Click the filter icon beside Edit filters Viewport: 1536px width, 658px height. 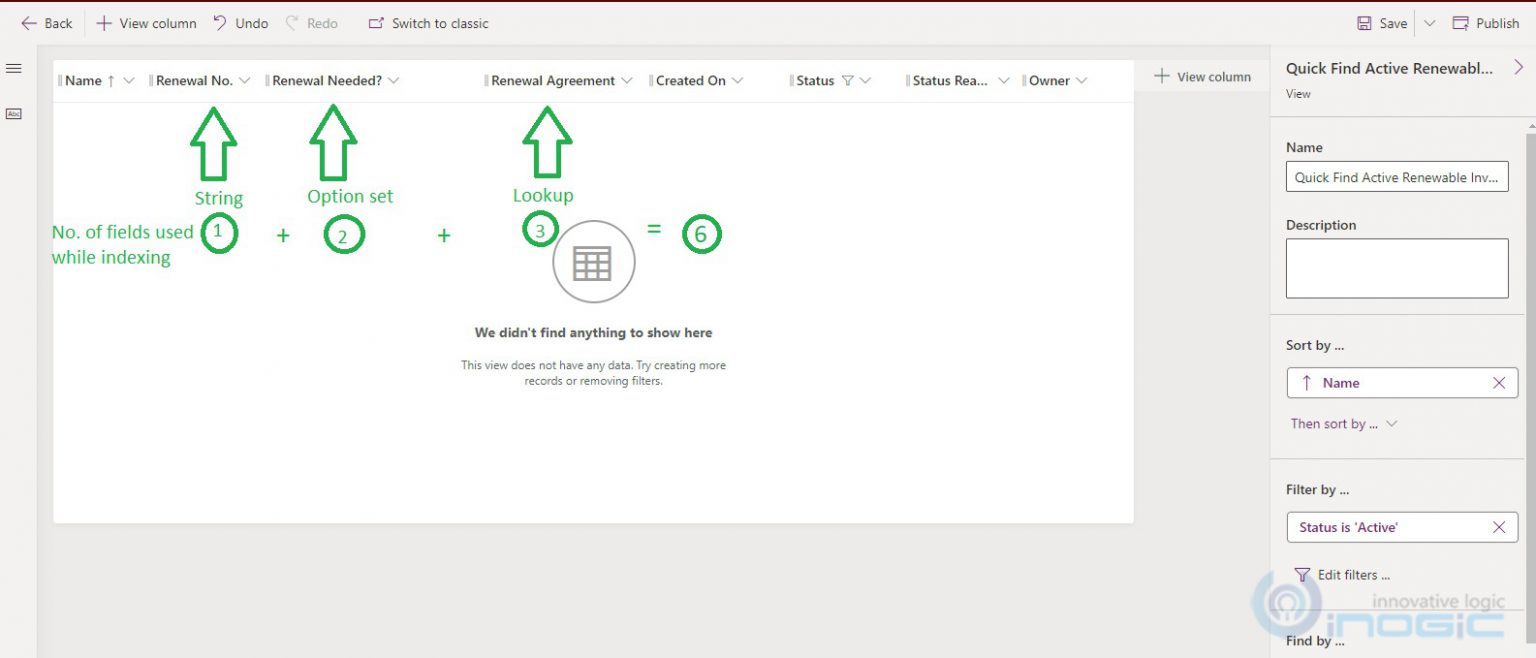click(1302, 575)
